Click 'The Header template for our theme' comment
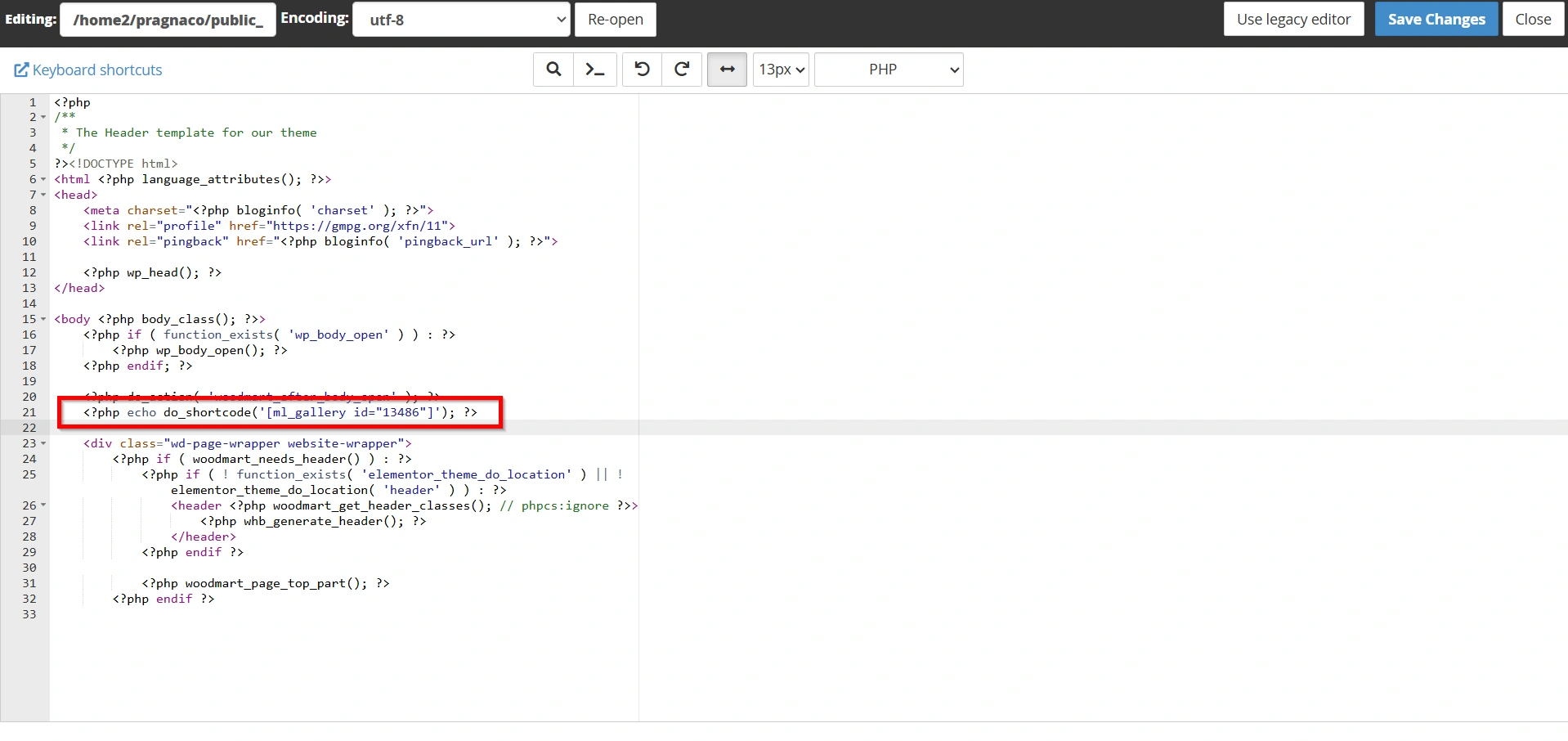Viewport: 1568px width, 741px height. click(x=196, y=132)
